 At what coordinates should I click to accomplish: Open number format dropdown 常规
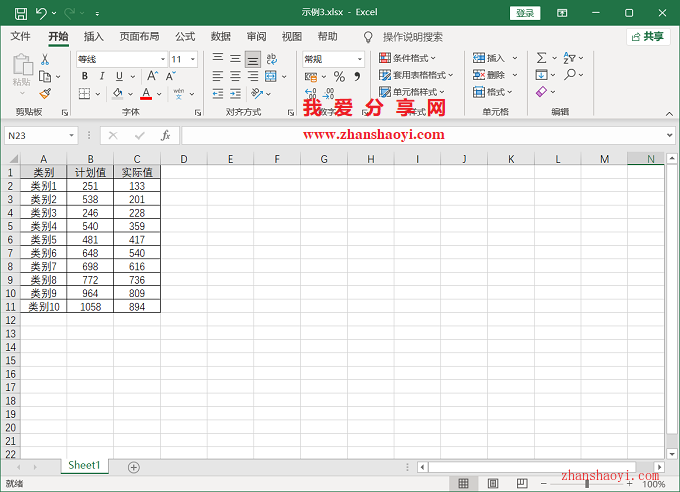[x=360, y=59]
